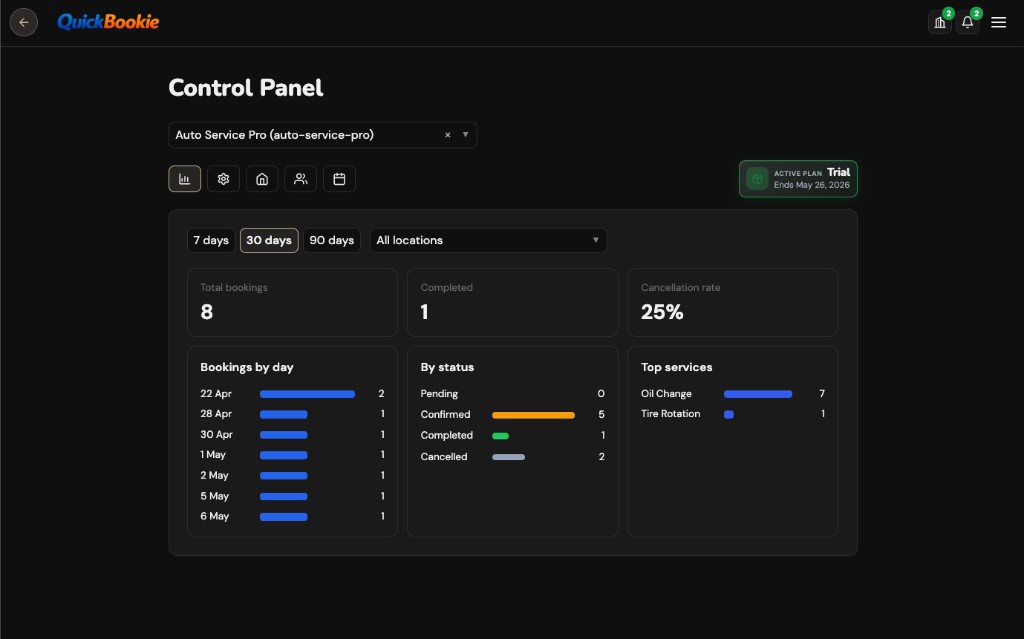The height and width of the screenshot is (639, 1024).
Task: Select the 7 days range
Action: [x=211, y=240]
